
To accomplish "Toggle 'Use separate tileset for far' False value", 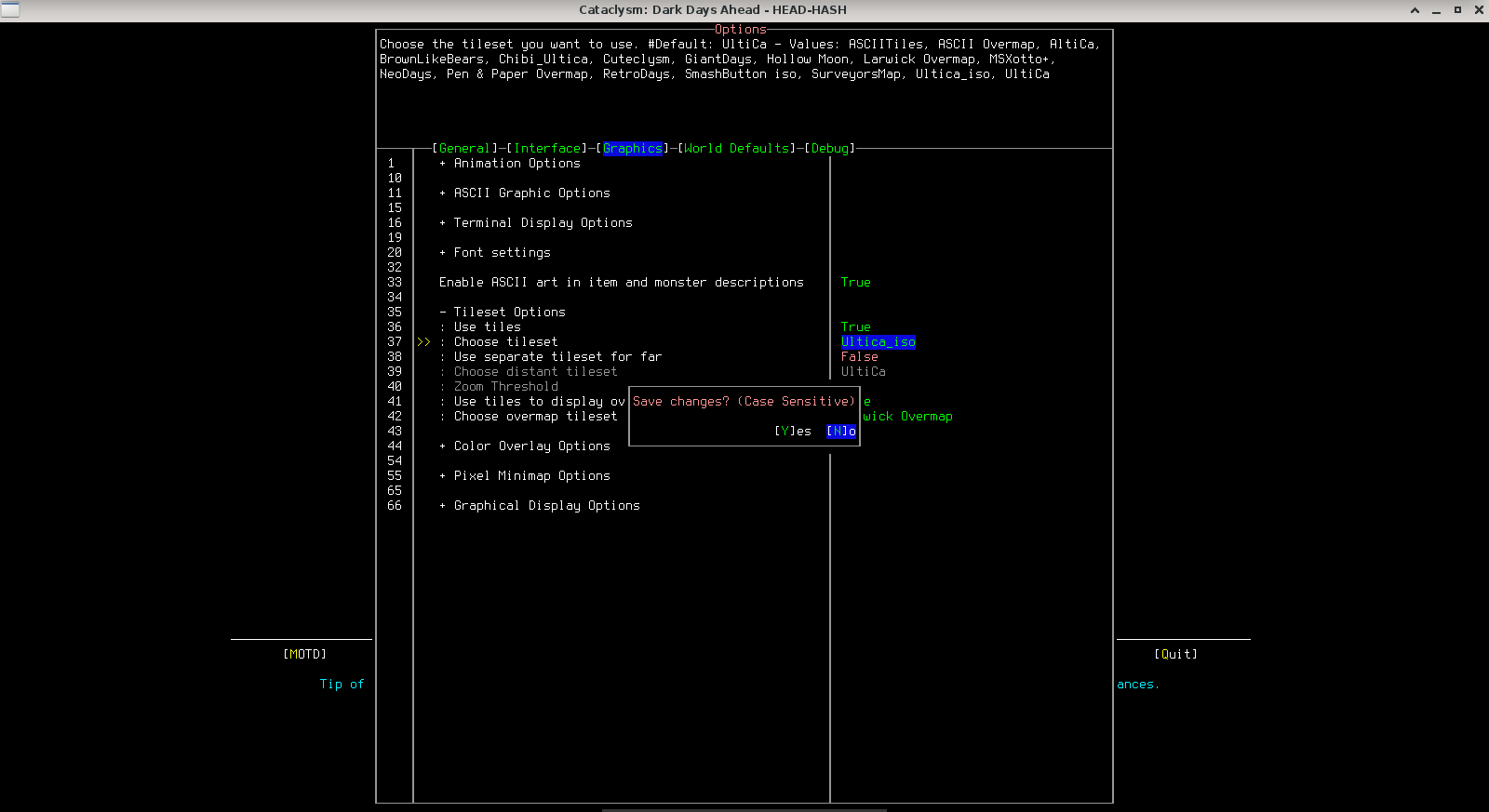I will point(859,357).
